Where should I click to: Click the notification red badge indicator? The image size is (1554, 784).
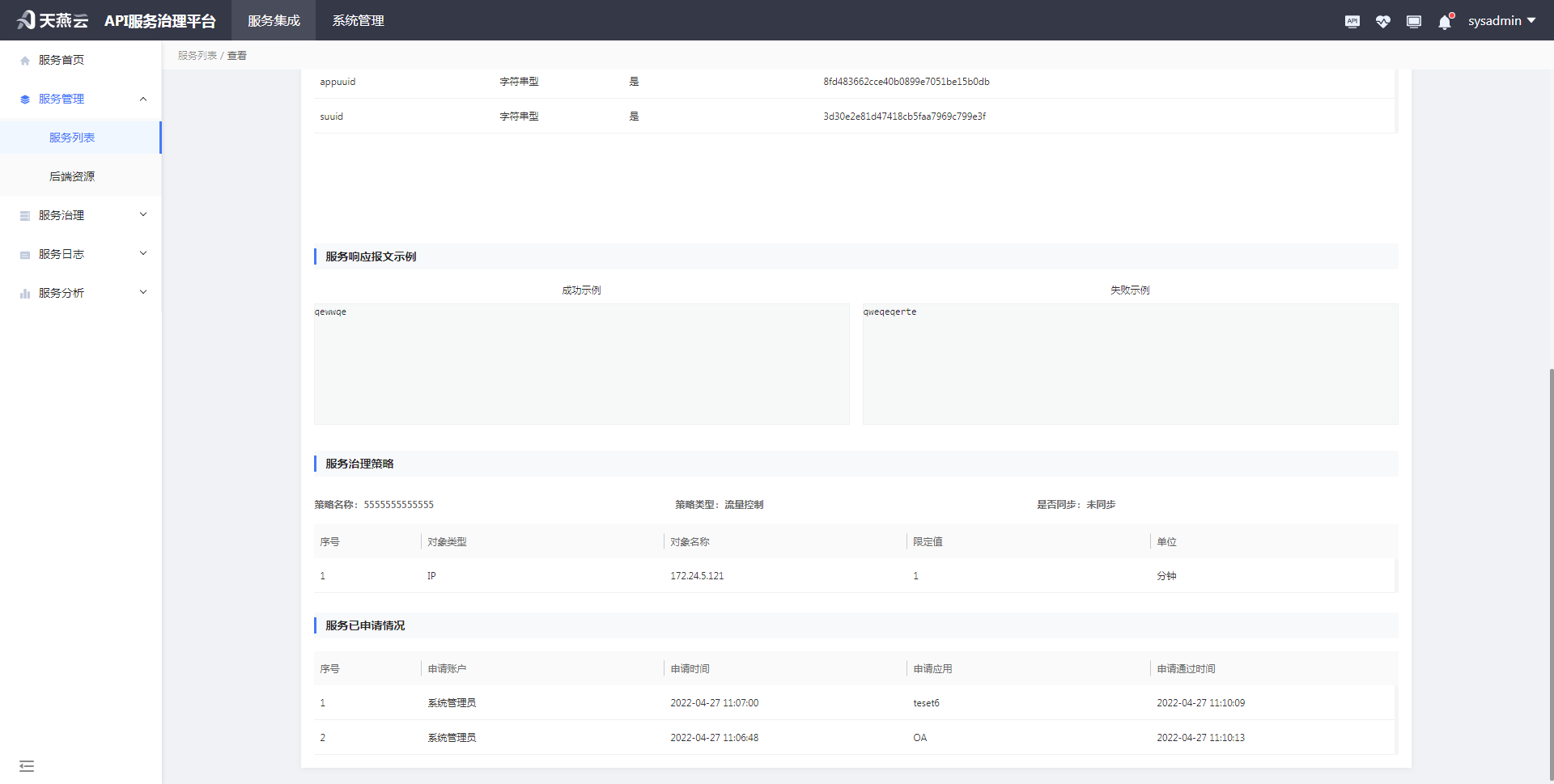click(1452, 13)
